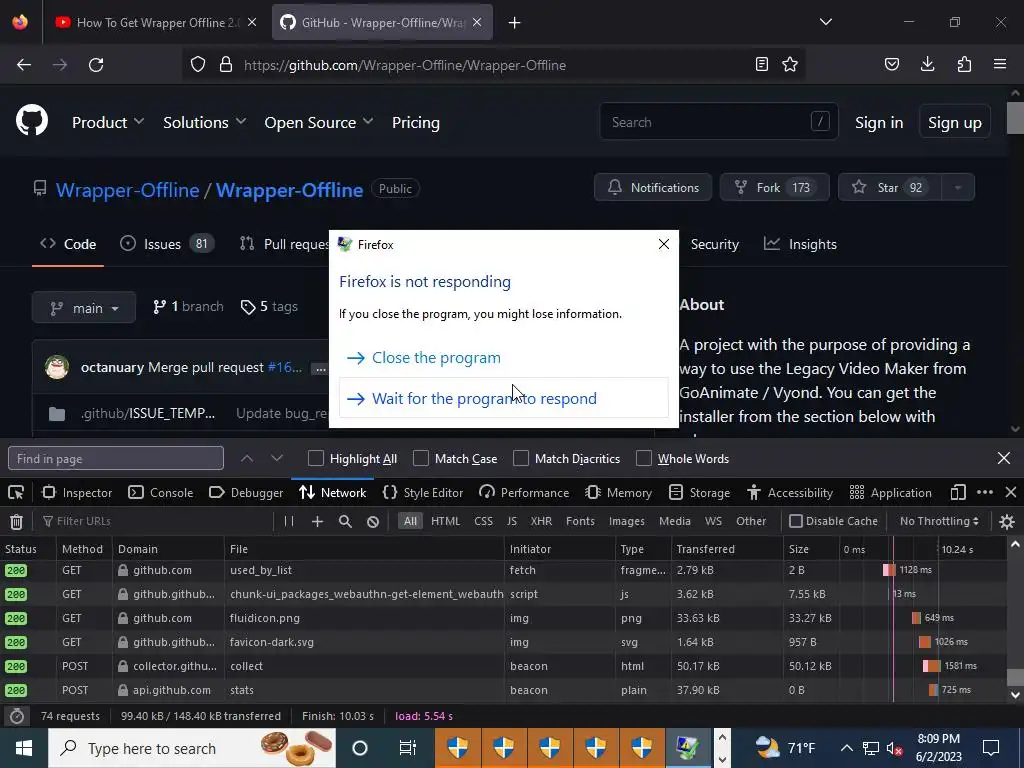
Task: Open the Issues tab of the repository
Action: [167, 244]
